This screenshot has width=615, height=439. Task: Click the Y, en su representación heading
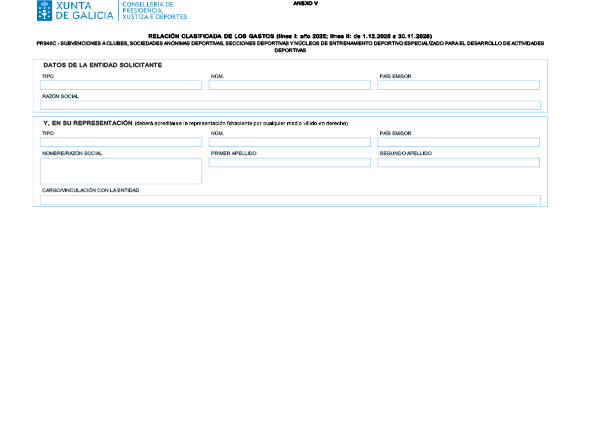[88, 123]
